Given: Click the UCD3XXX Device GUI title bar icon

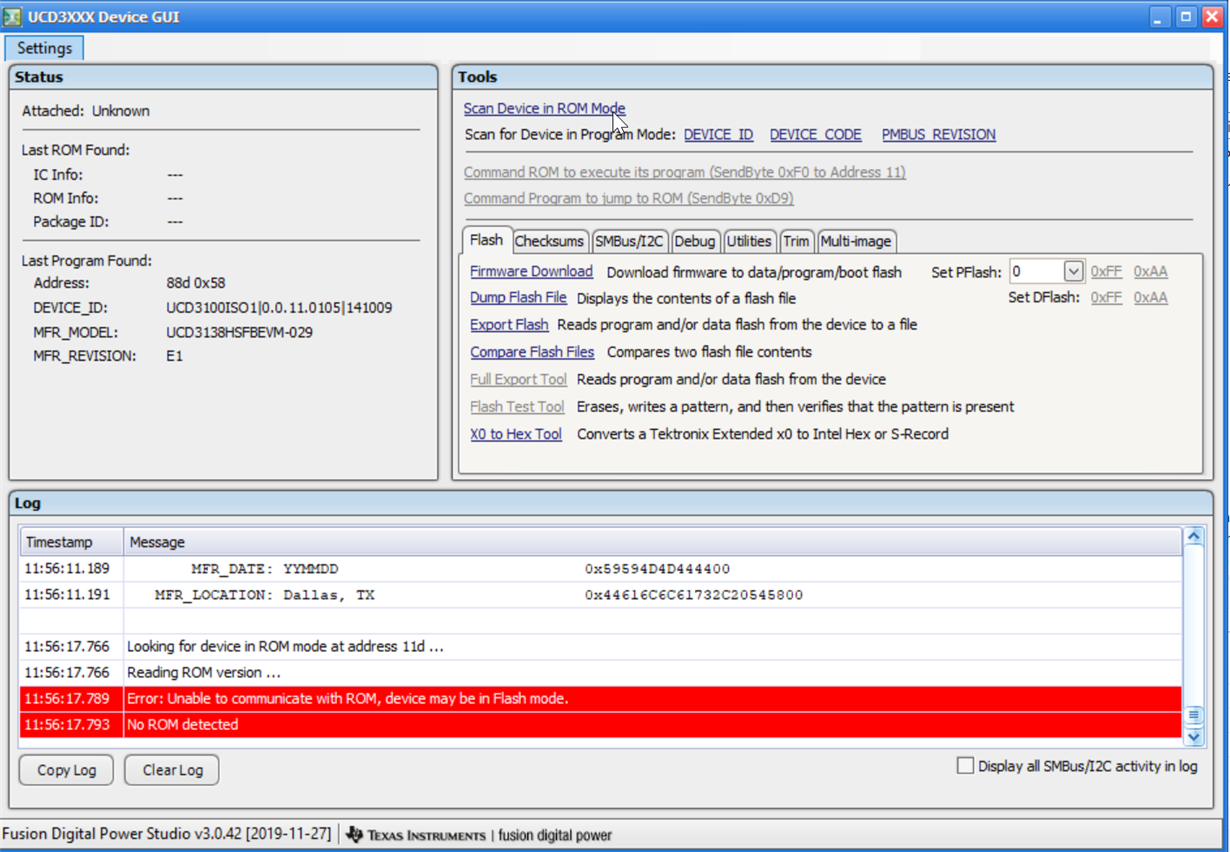Looking at the screenshot, I should click(x=13, y=16).
